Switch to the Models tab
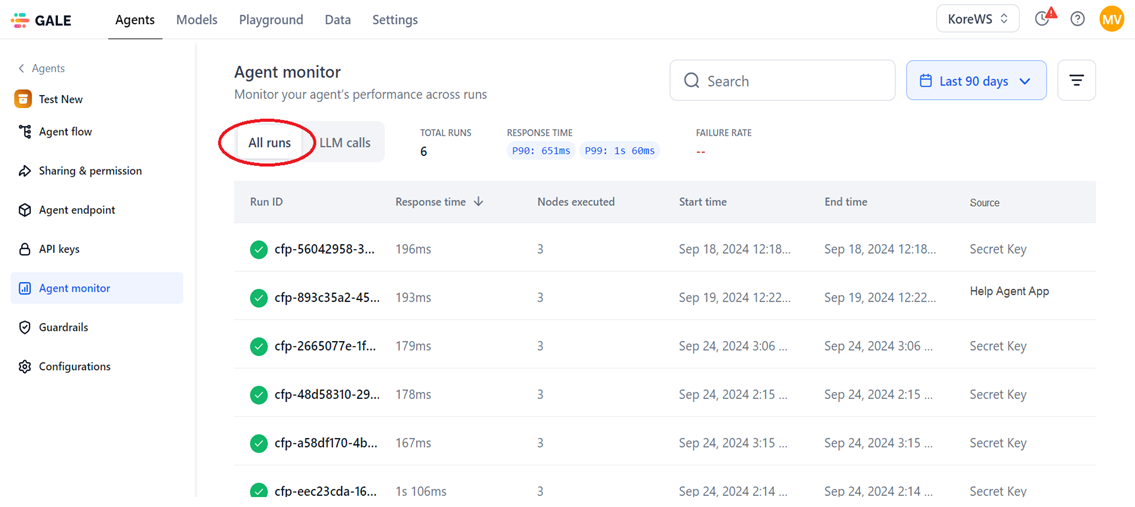Screen dimensions: 1135x507 (197, 20)
